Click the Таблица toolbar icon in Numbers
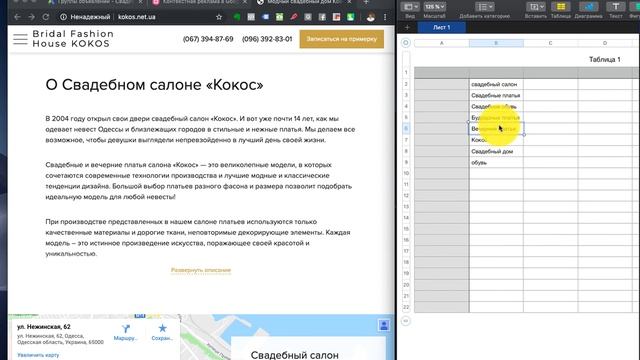The image size is (640, 360). tap(561, 7)
